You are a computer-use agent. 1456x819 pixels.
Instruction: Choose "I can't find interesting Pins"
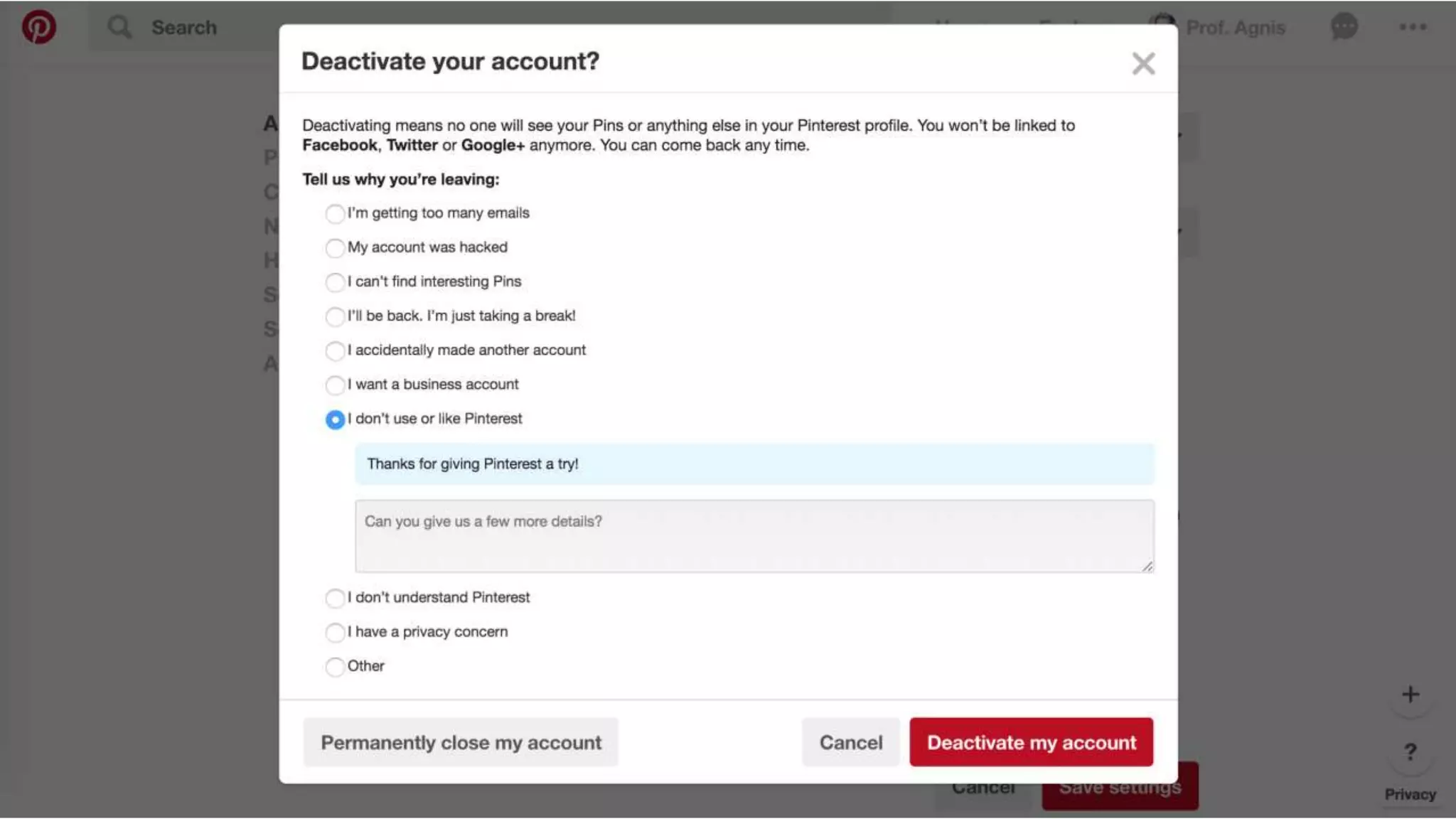pos(335,282)
